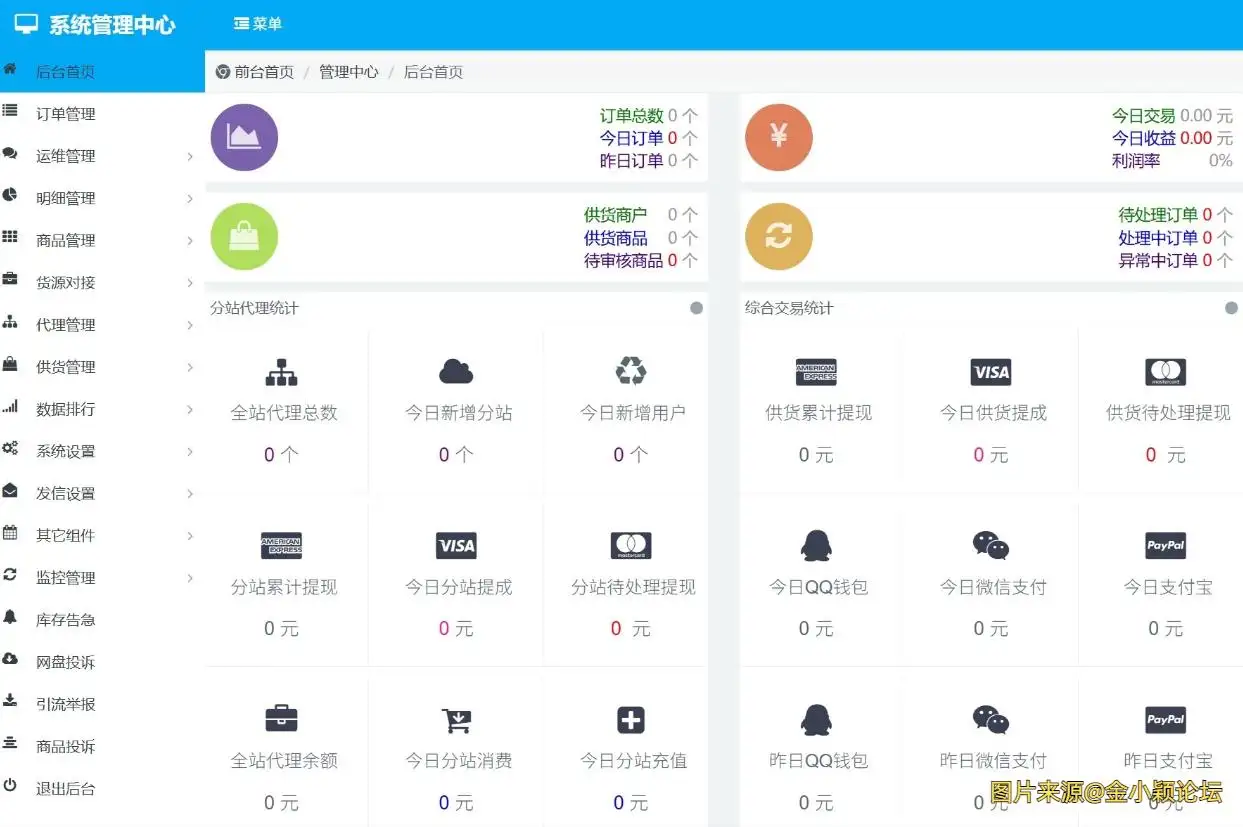Click the orange yen currency icon

(779, 137)
